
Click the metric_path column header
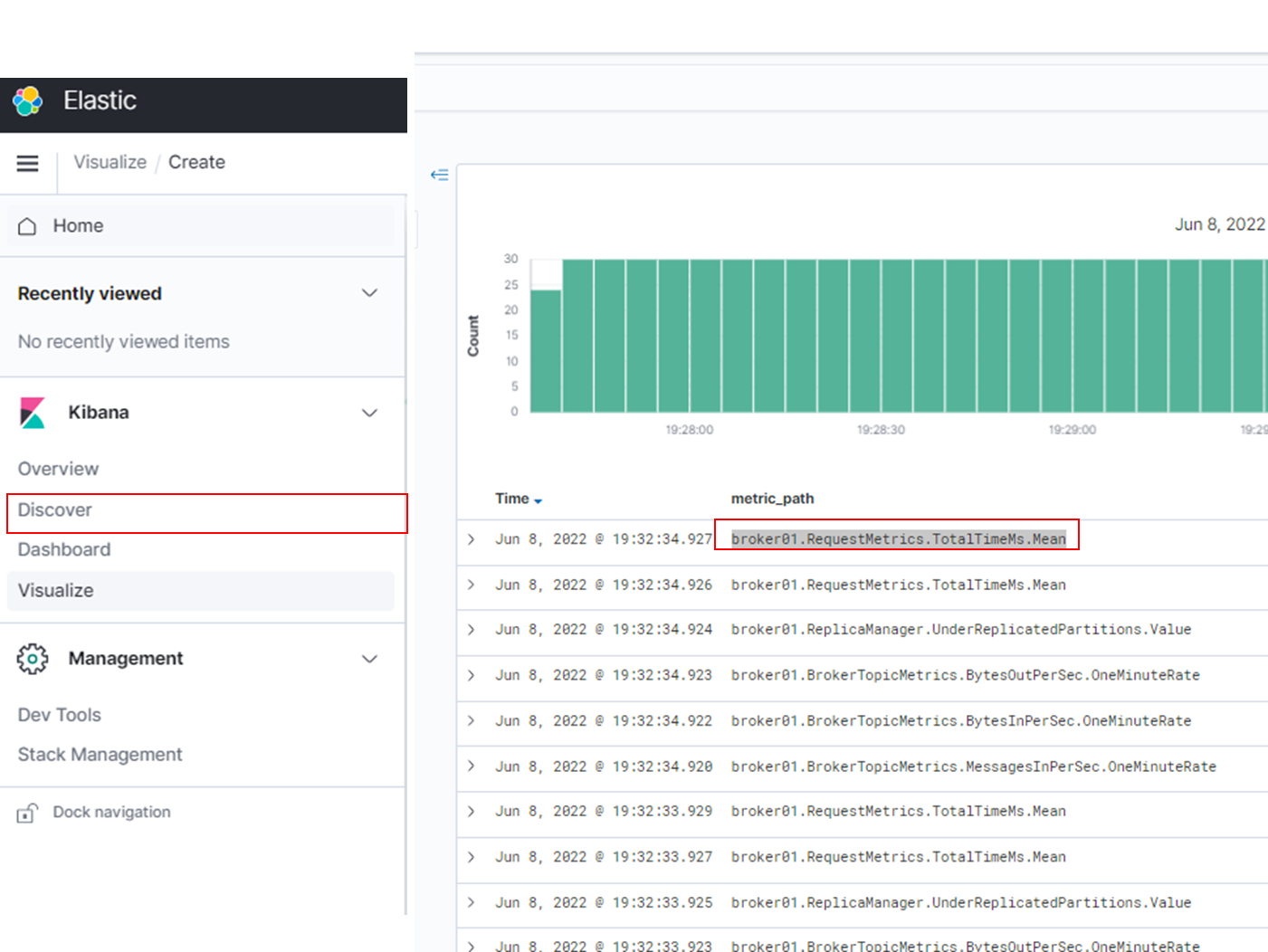[772, 499]
